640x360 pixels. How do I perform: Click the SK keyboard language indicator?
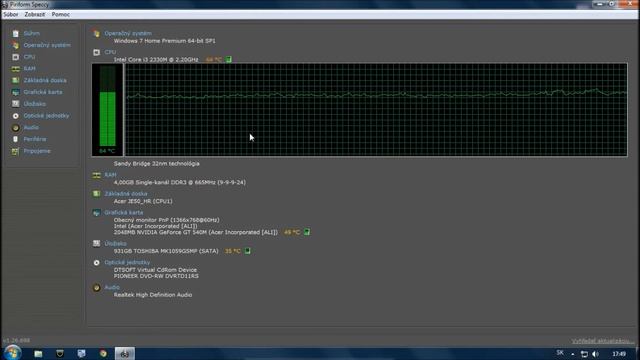coord(560,353)
